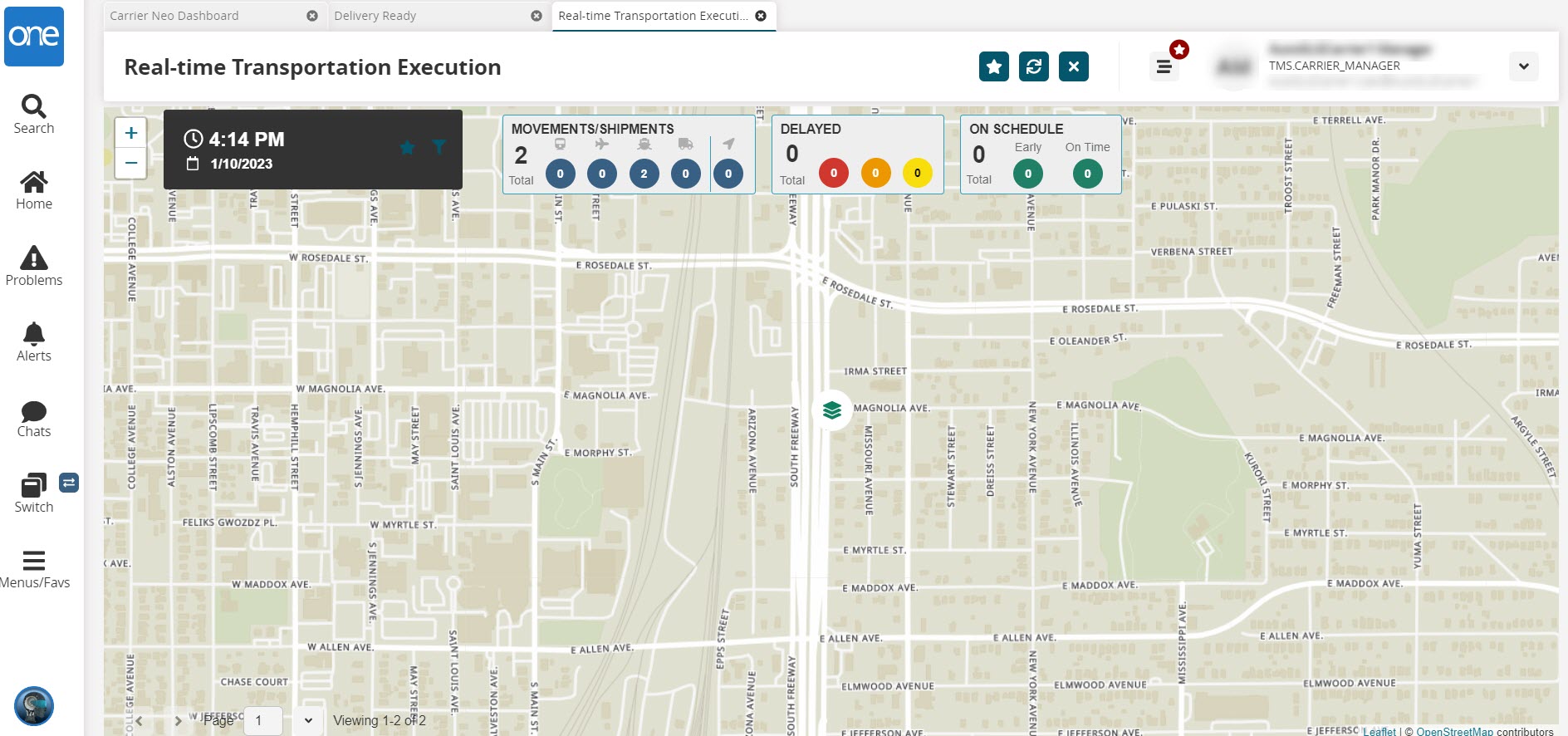1568x736 pixels.
Task: Click the red notification badge on the menu icon
Action: 1179,50
